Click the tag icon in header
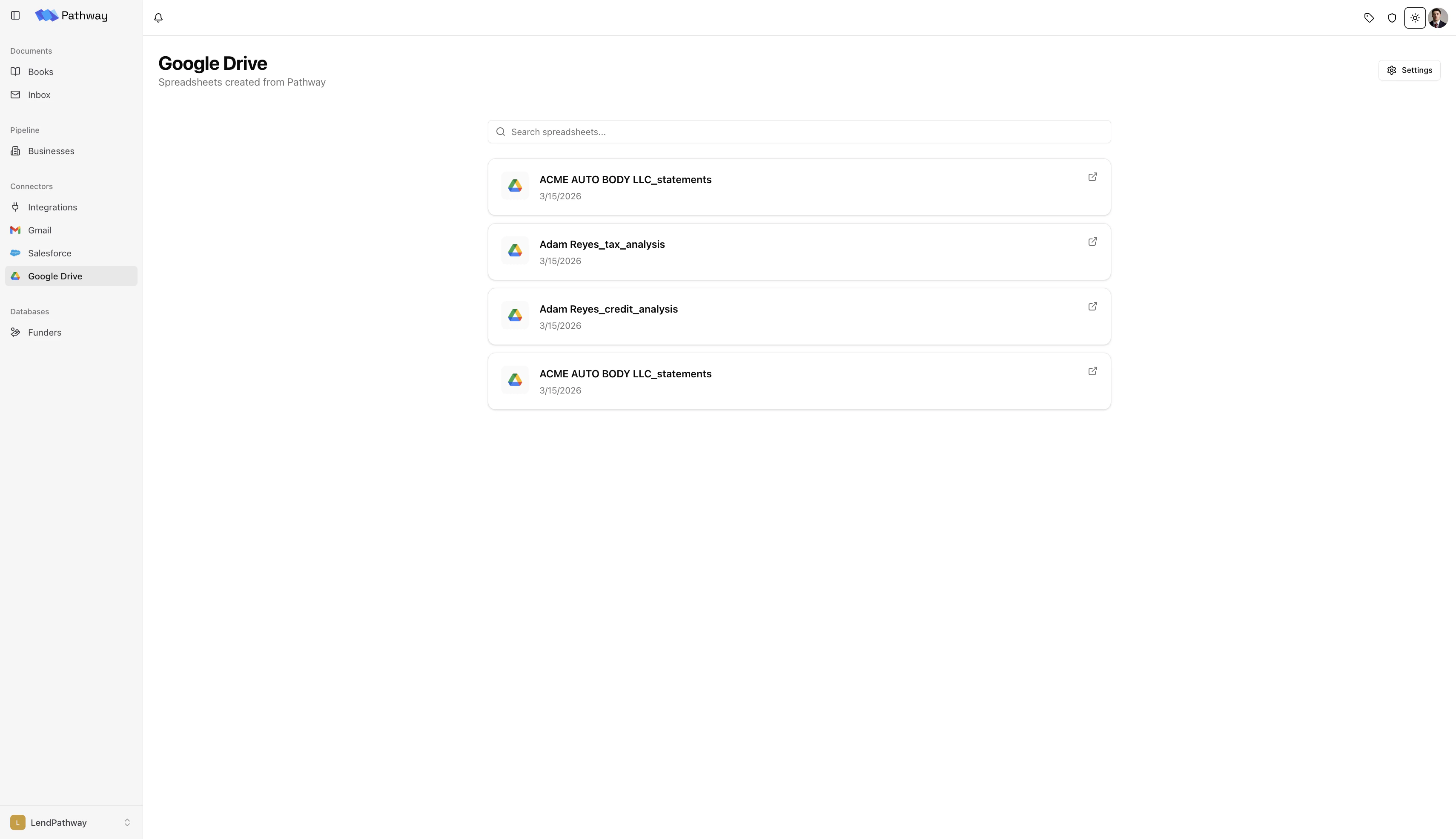Screen dimensions: 1456x839 click(x=1369, y=18)
